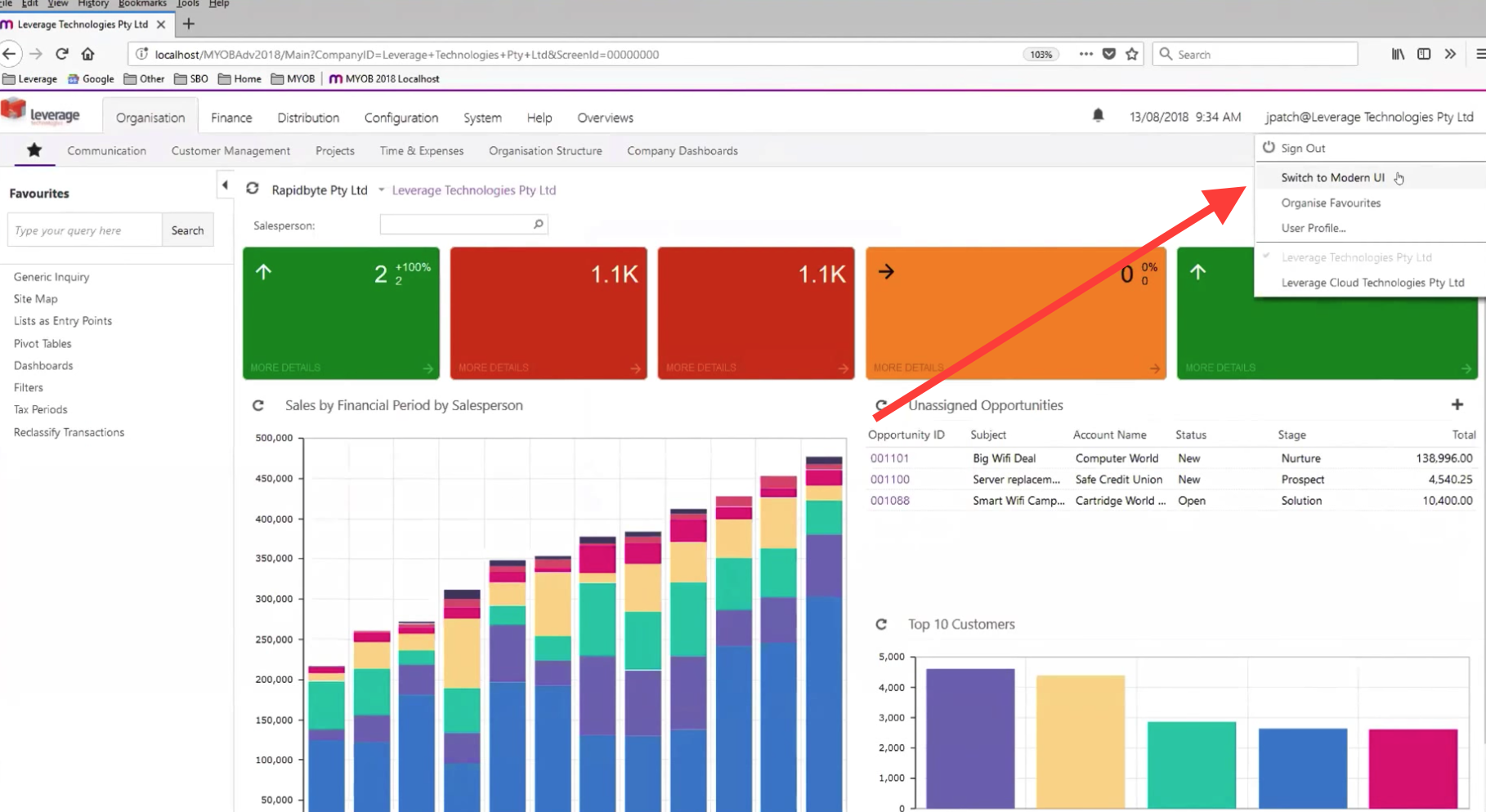The image size is (1486, 812).
Task: Open Generic Inquiry from favourites
Action: 51,277
